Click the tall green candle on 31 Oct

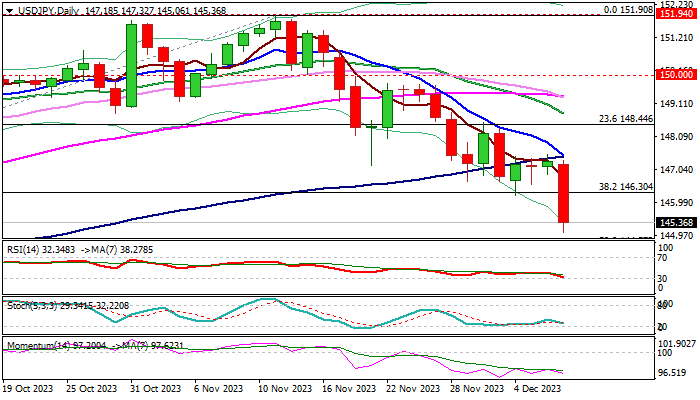point(131,65)
